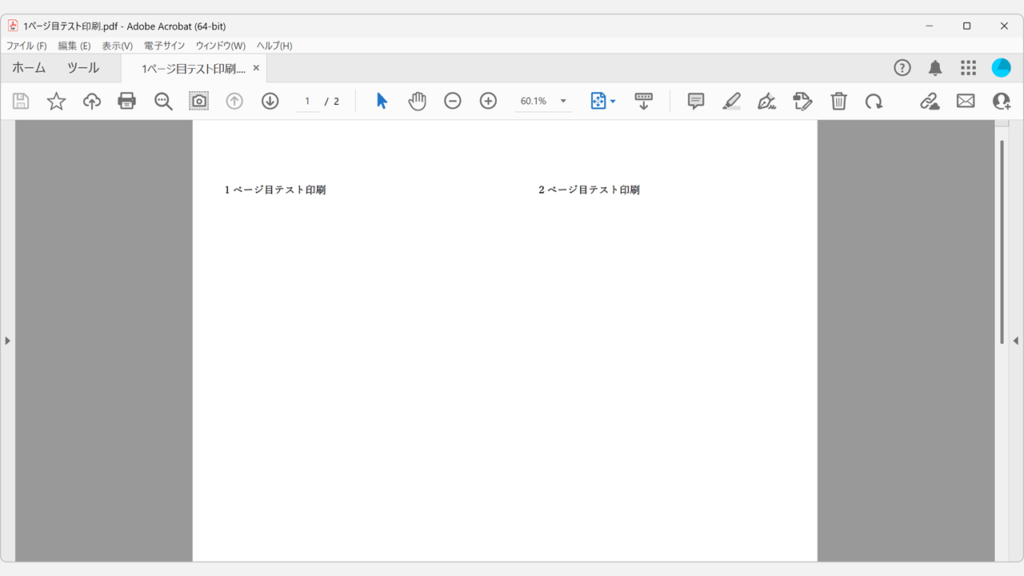Open the 編集 (E) menu

74,46
